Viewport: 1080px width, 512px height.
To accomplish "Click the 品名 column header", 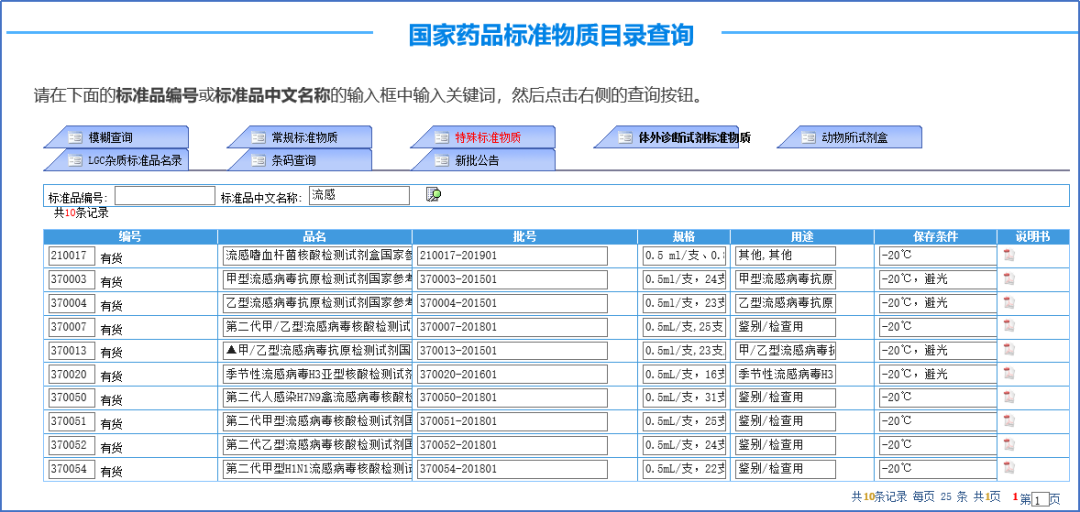I will (x=315, y=236).
